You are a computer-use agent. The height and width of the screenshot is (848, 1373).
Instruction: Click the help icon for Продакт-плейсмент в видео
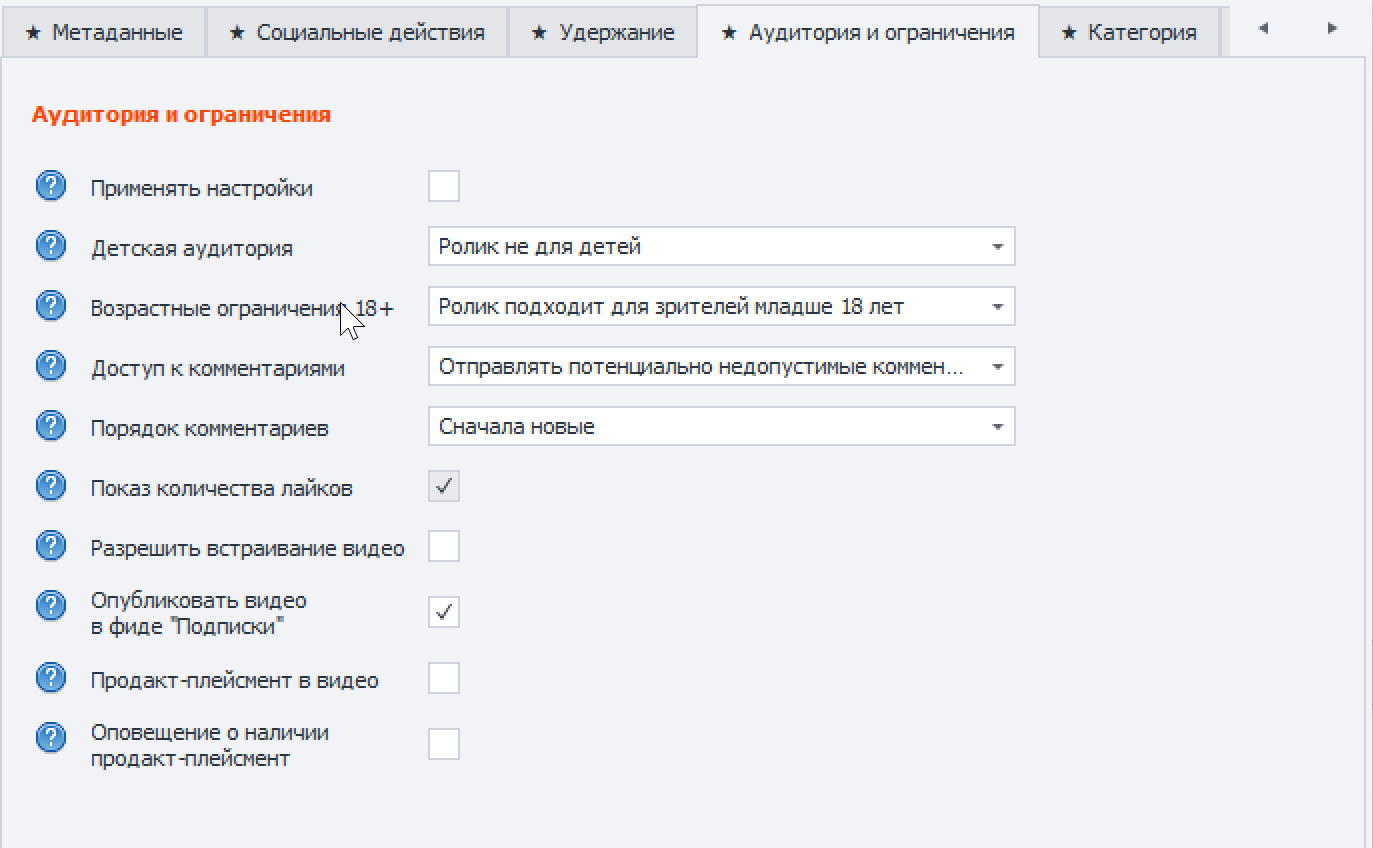click(50, 677)
